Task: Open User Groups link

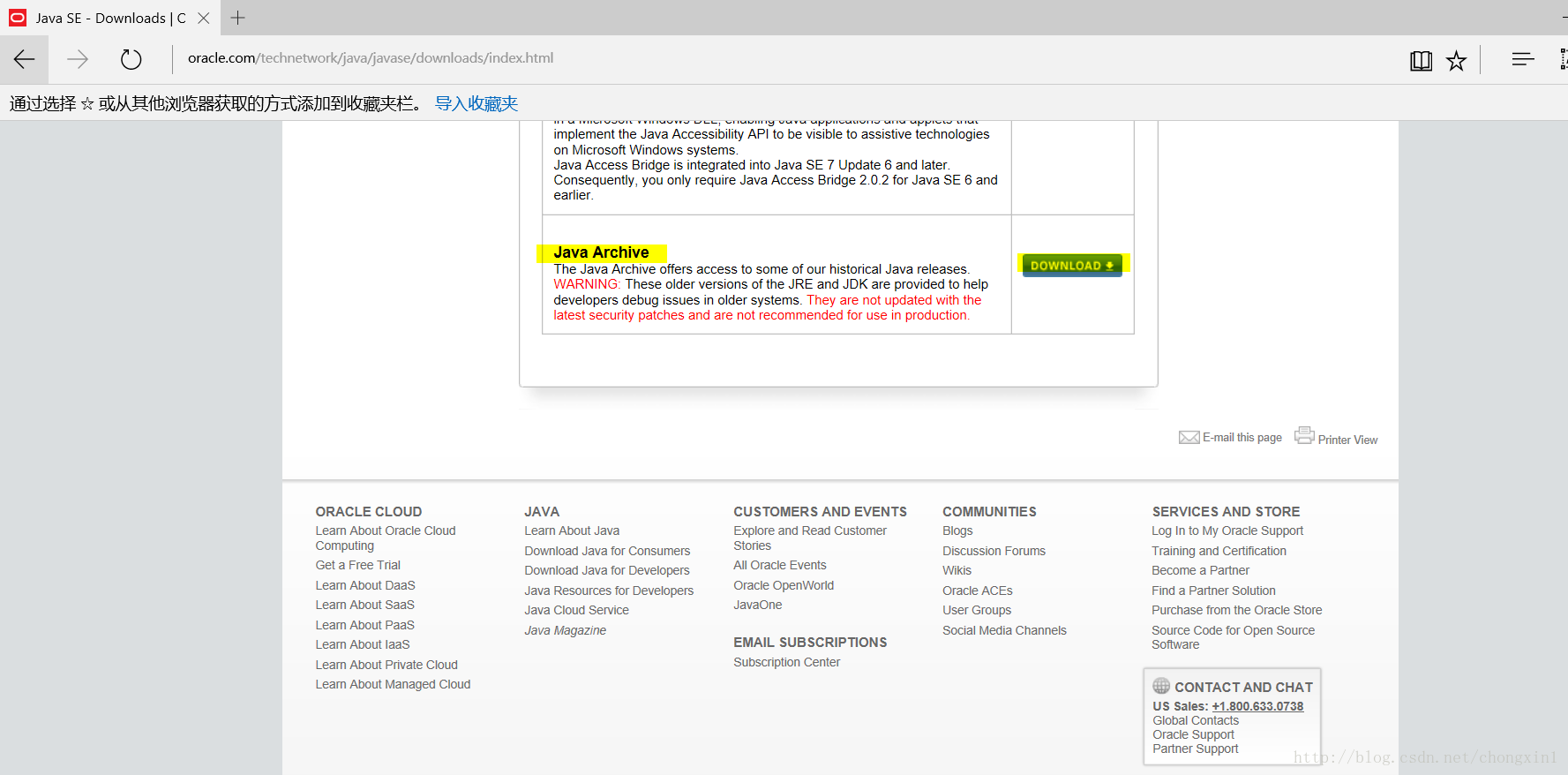Action: coord(977,610)
